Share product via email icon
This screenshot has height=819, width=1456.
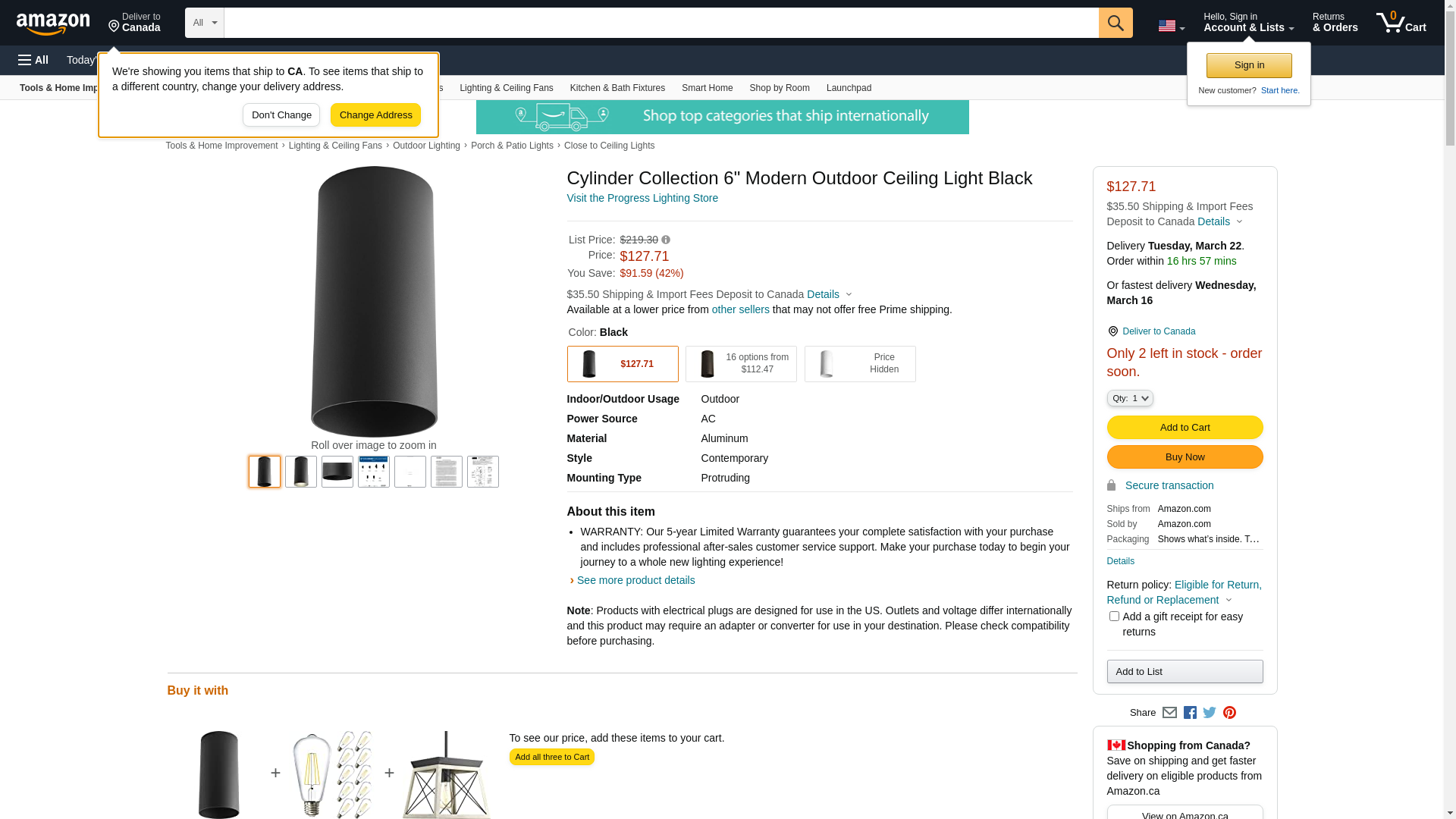1169,713
